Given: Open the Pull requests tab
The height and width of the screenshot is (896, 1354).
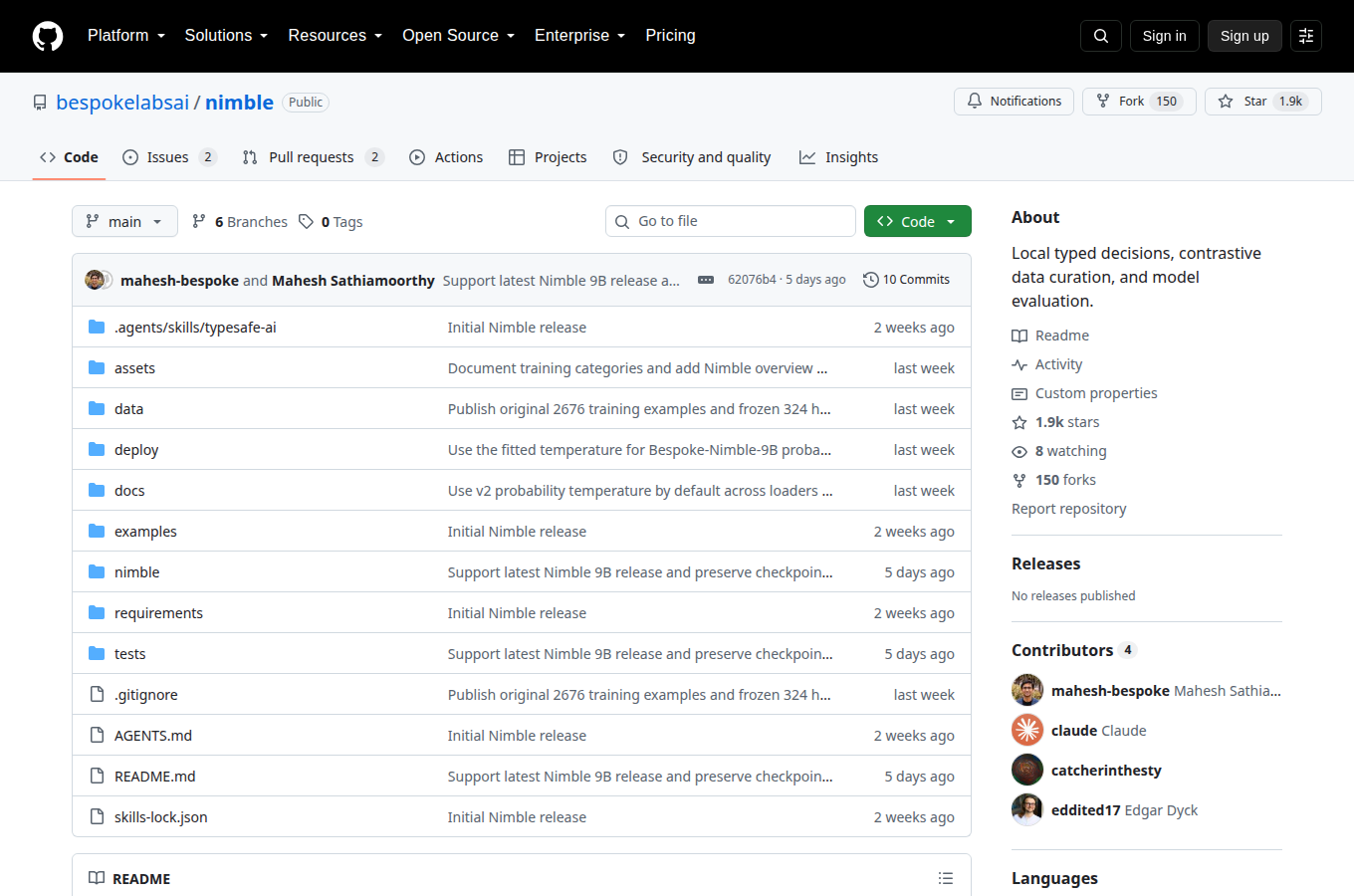Looking at the screenshot, I should coord(313,157).
